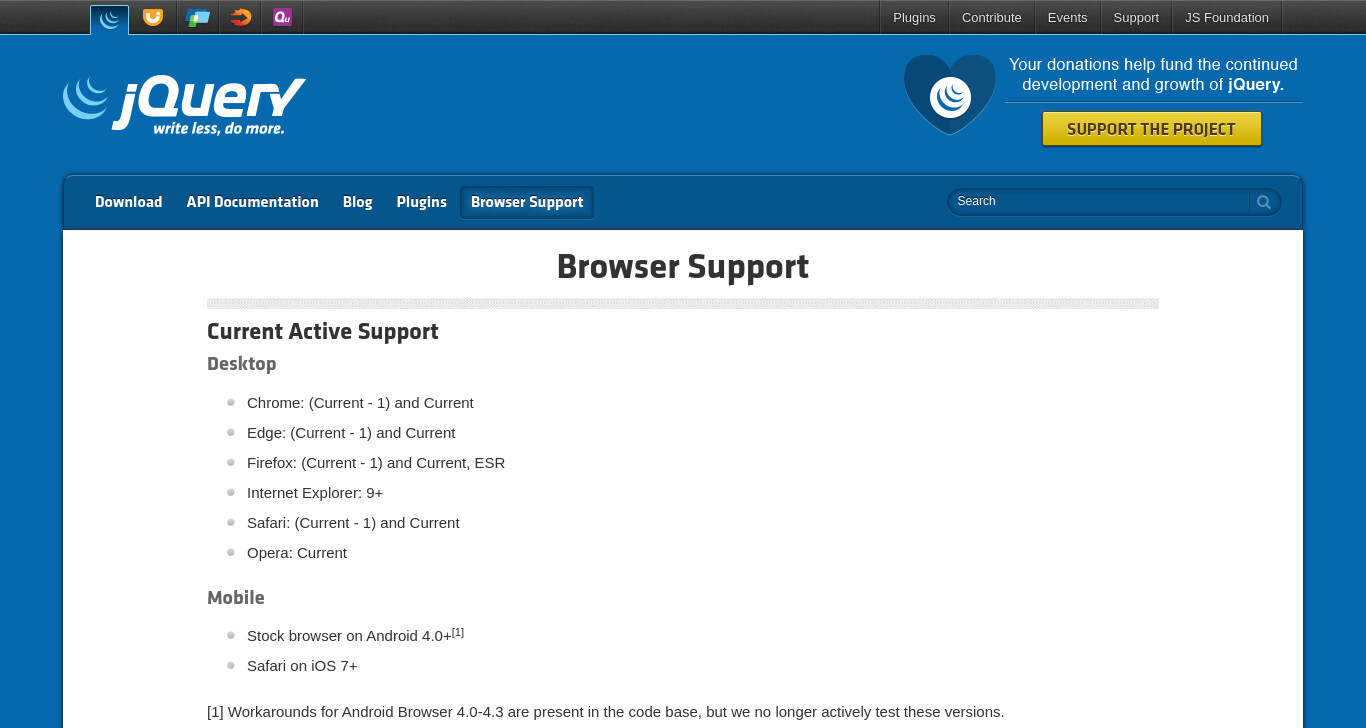Click the Support the Project button

(1151, 129)
